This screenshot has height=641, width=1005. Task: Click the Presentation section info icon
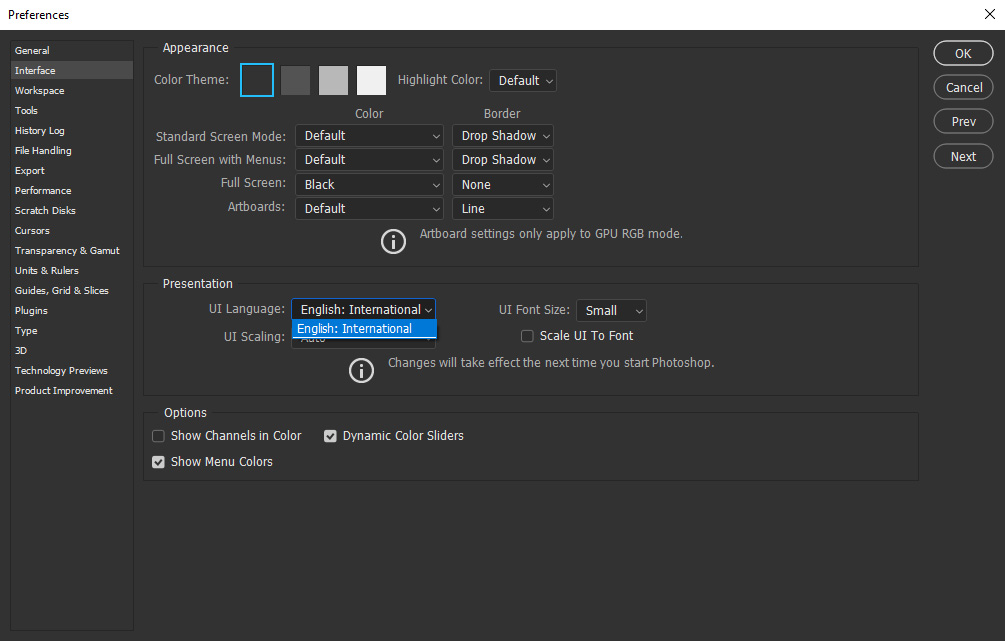[361, 370]
